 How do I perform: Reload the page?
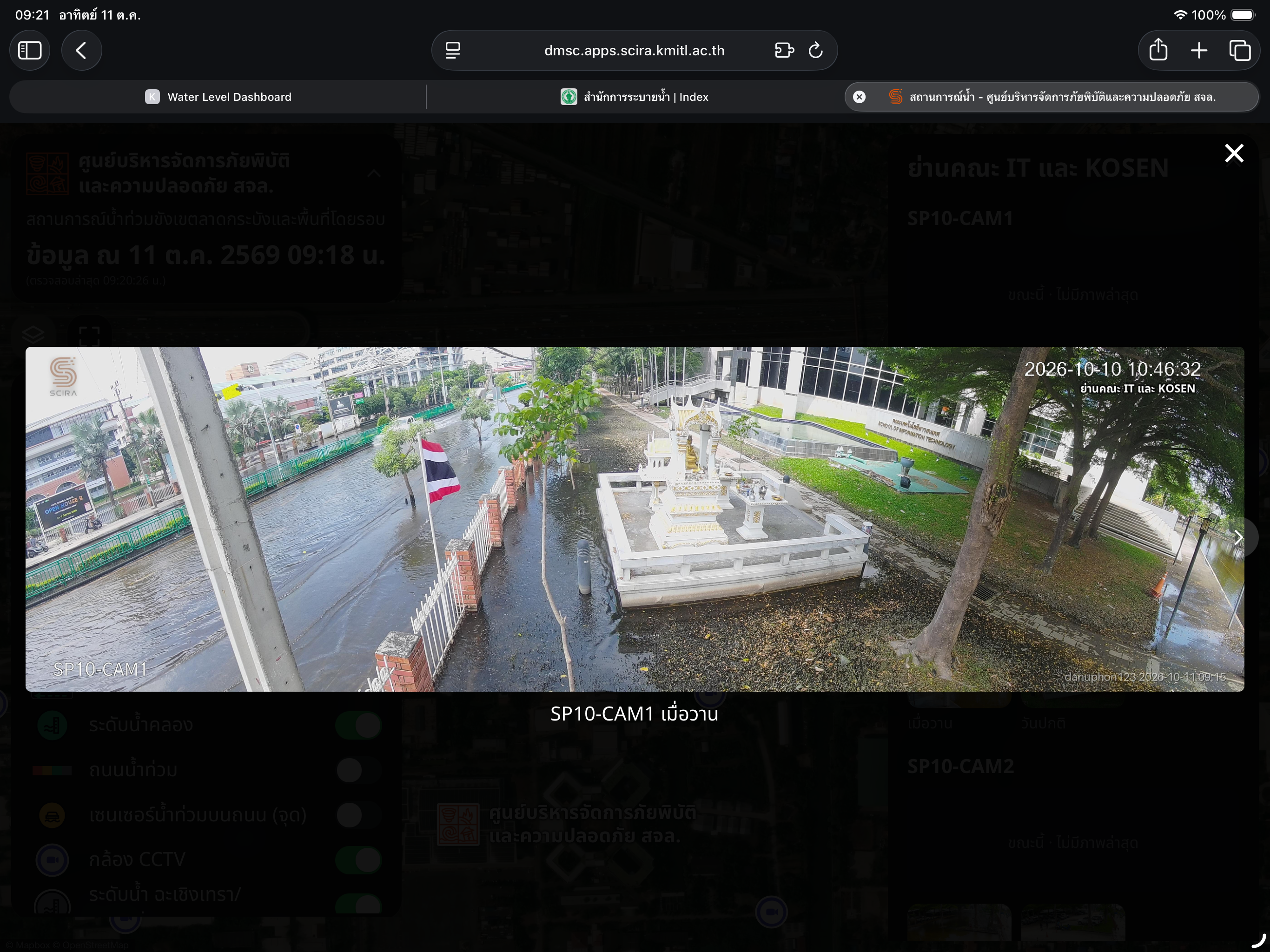click(816, 51)
